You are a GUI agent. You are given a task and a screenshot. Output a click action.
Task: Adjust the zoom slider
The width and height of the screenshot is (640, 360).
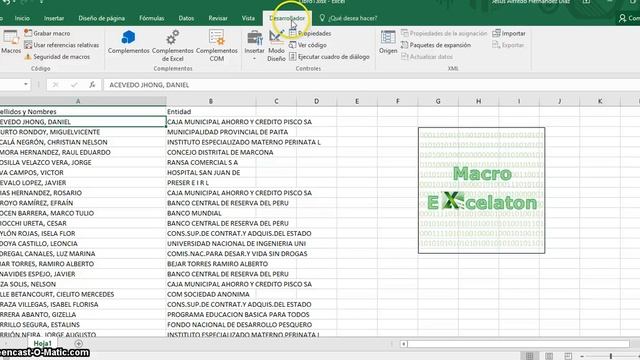pyautogui.click(x=611, y=356)
